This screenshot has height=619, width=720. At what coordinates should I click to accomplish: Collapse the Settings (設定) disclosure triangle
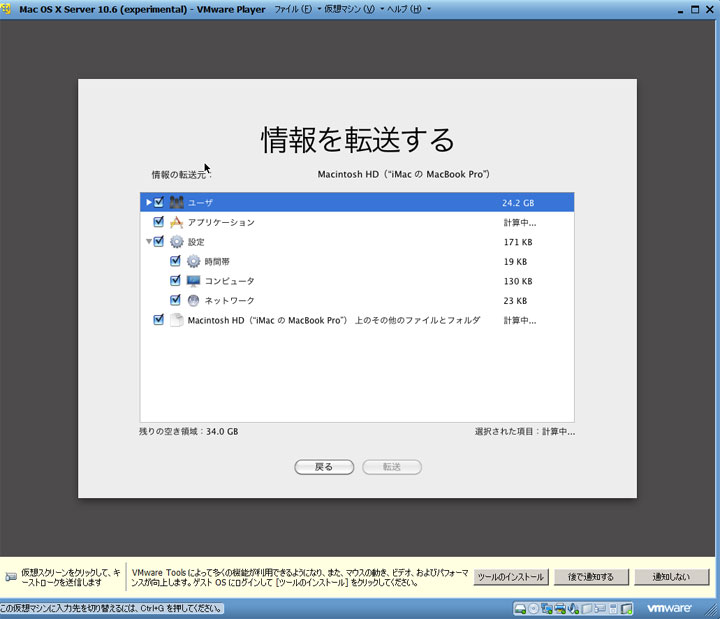(149, 242)
